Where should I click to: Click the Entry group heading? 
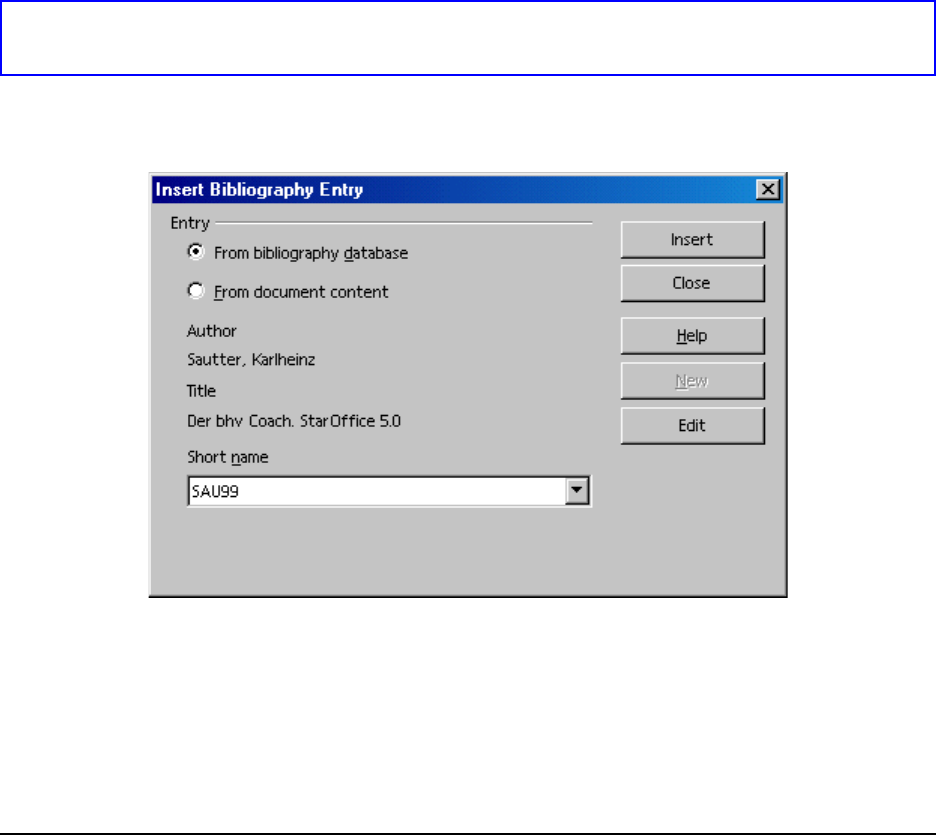[x=190, y=223]
